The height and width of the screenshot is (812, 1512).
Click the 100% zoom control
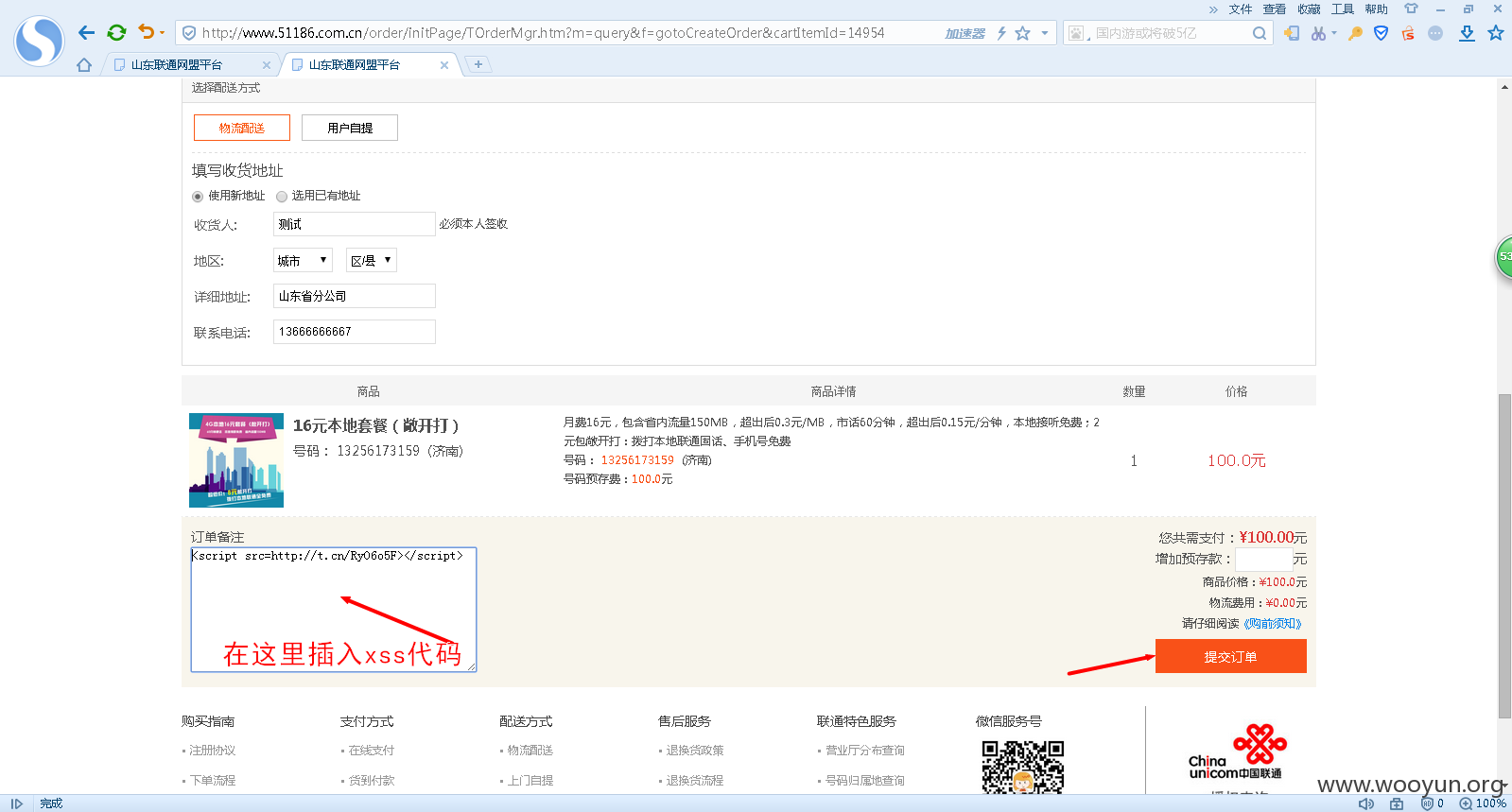click(1483, 803)
